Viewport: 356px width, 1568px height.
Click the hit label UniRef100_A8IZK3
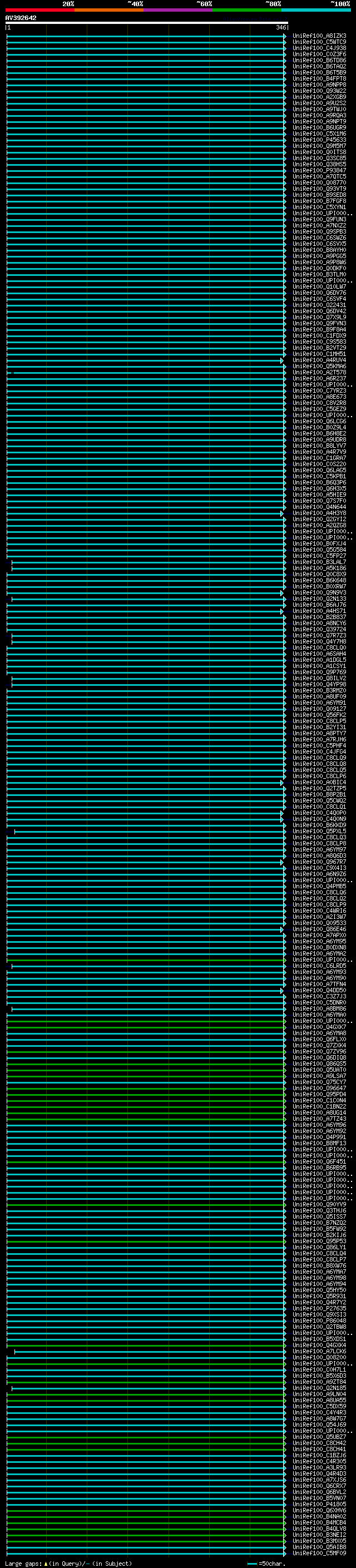click(319, 36)
